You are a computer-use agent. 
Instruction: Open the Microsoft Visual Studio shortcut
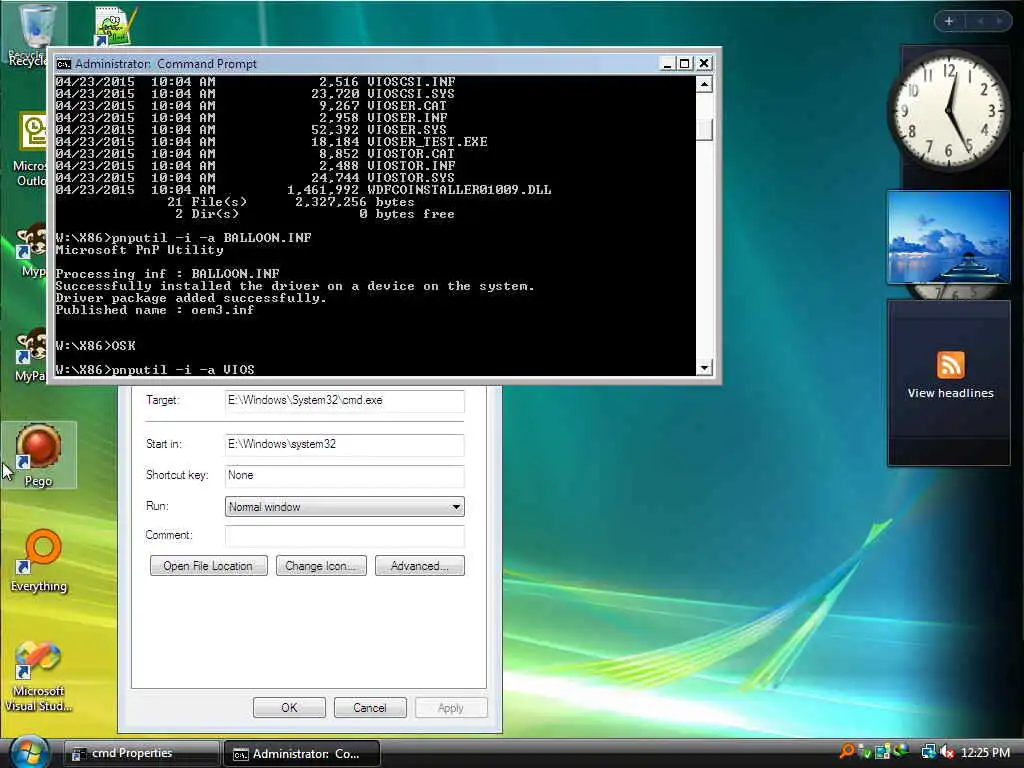[38, 675]
